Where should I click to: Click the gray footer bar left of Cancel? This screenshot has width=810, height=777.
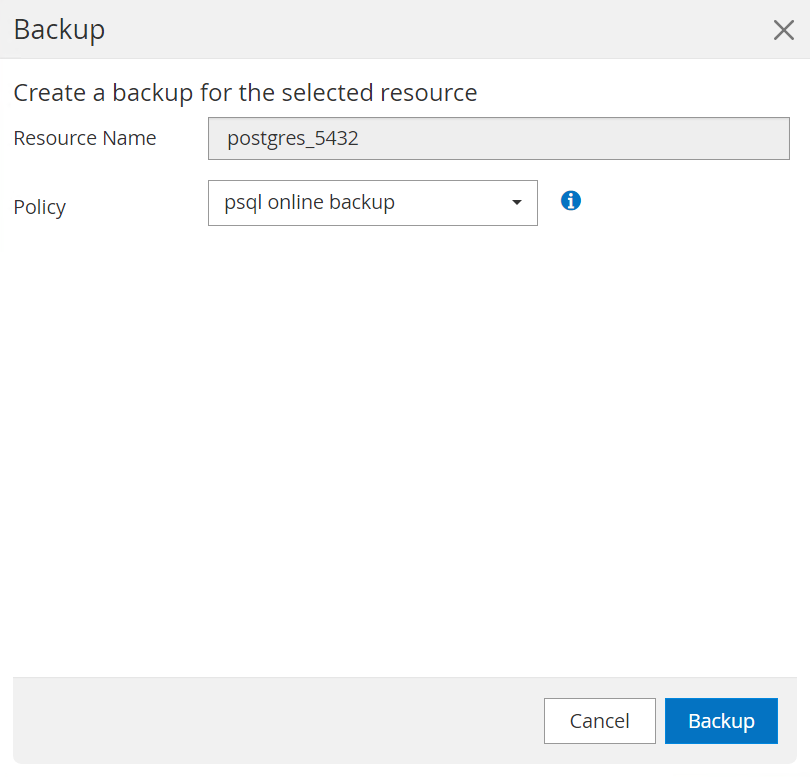pos(270,721)
